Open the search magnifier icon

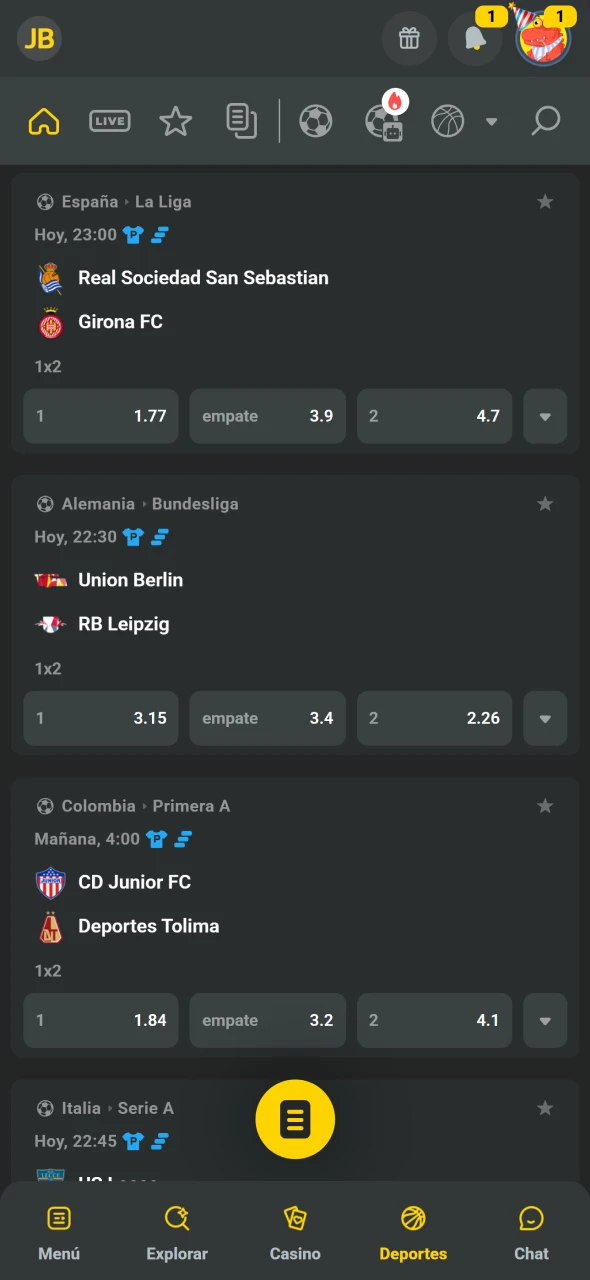click(545, 120)
